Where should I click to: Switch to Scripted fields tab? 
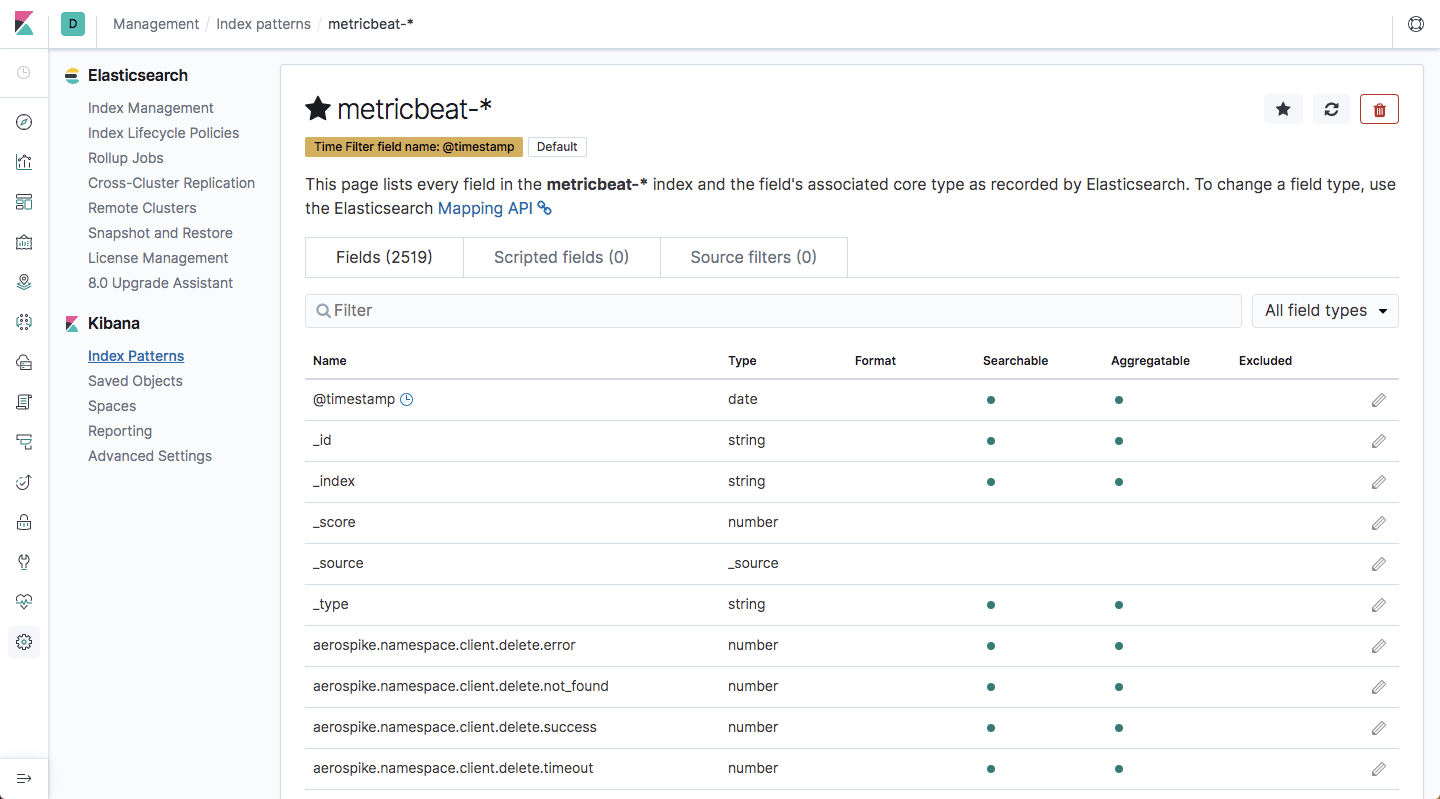pyautogui.click(x=561, y=257)
